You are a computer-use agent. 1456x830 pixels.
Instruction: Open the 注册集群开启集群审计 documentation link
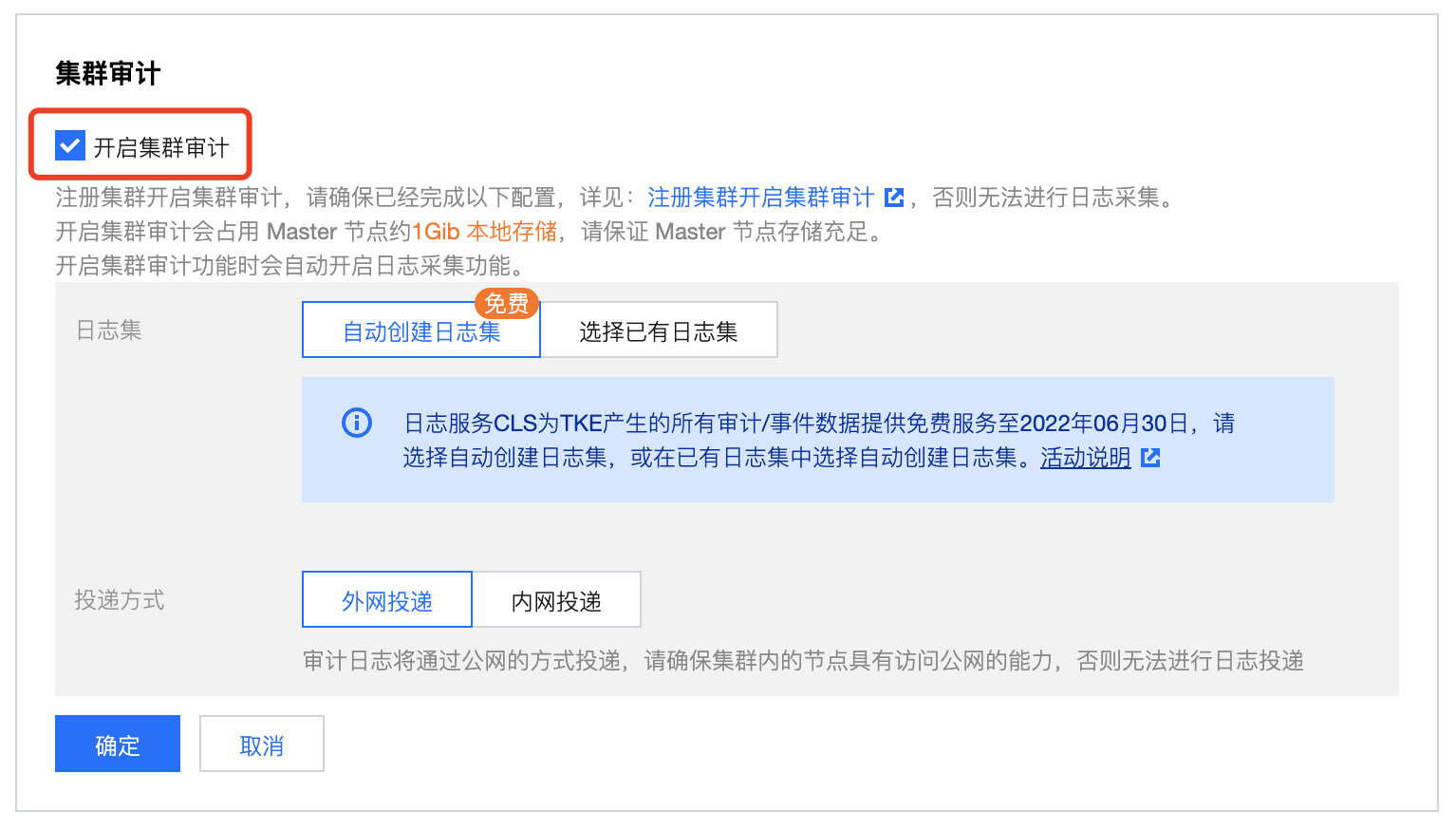[760, 198]
